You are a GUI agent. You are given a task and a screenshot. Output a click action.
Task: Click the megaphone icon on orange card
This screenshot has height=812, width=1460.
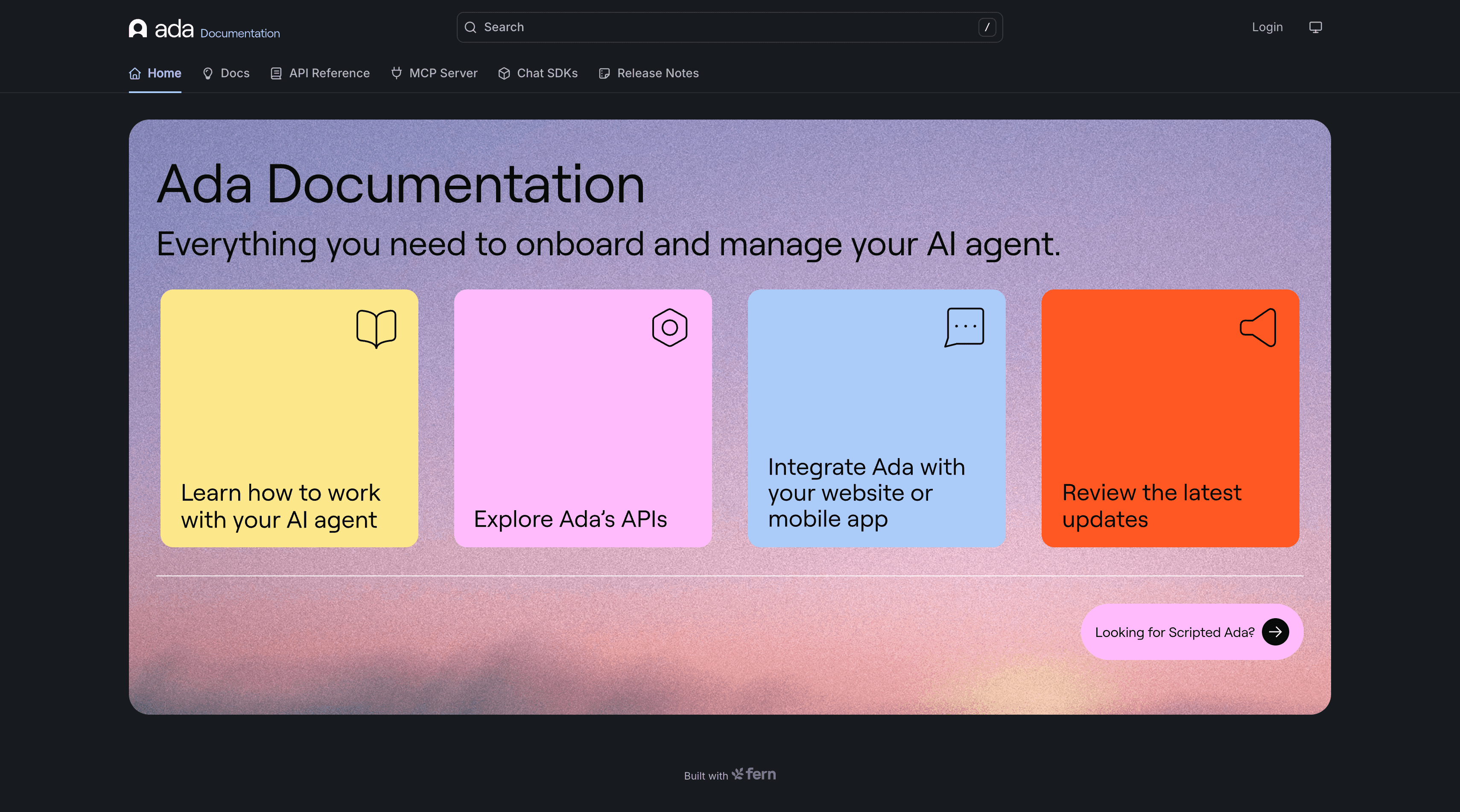click(x=1258, y=327)
